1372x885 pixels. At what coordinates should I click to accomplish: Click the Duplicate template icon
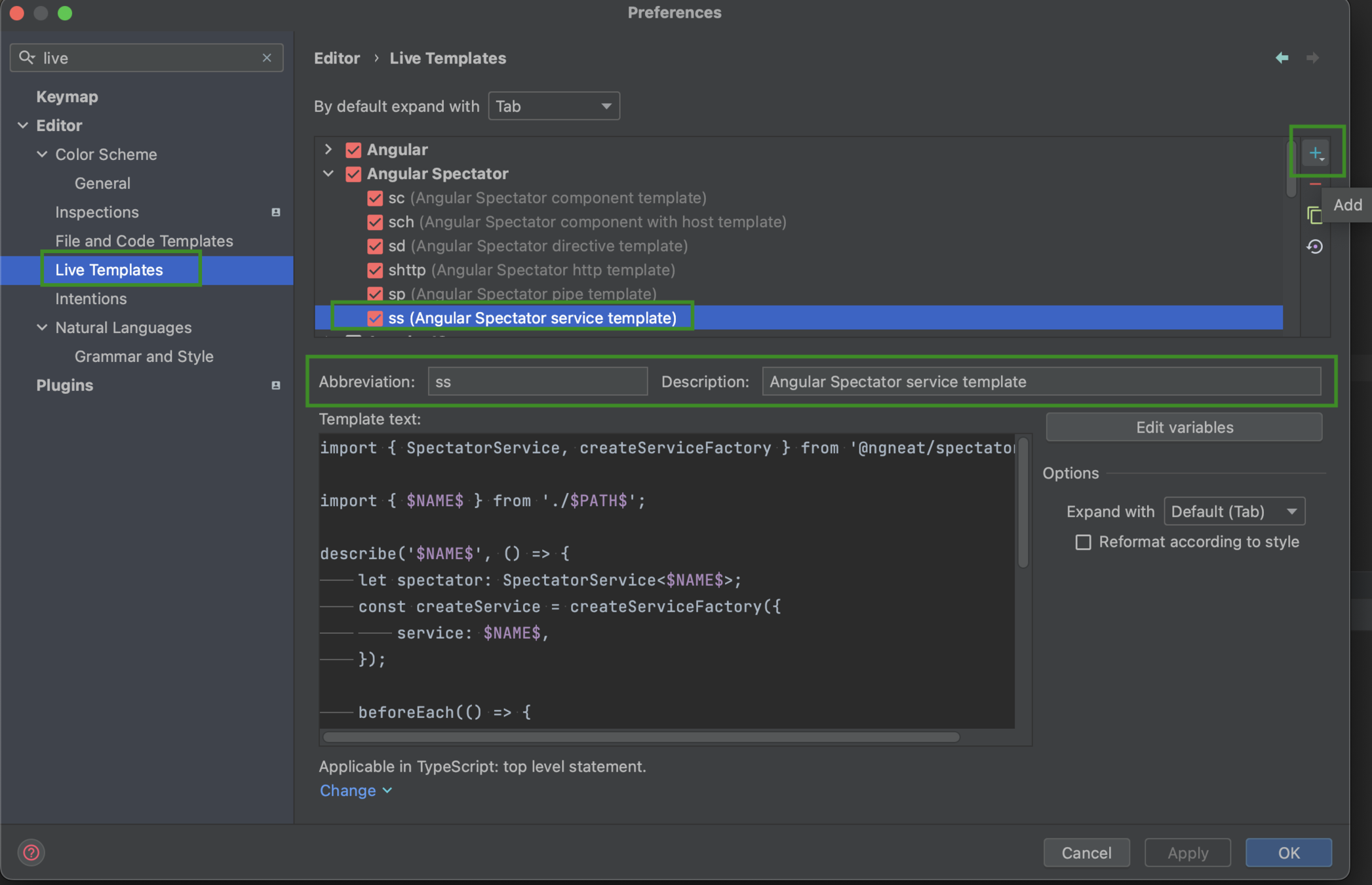tap(1314, 215)
